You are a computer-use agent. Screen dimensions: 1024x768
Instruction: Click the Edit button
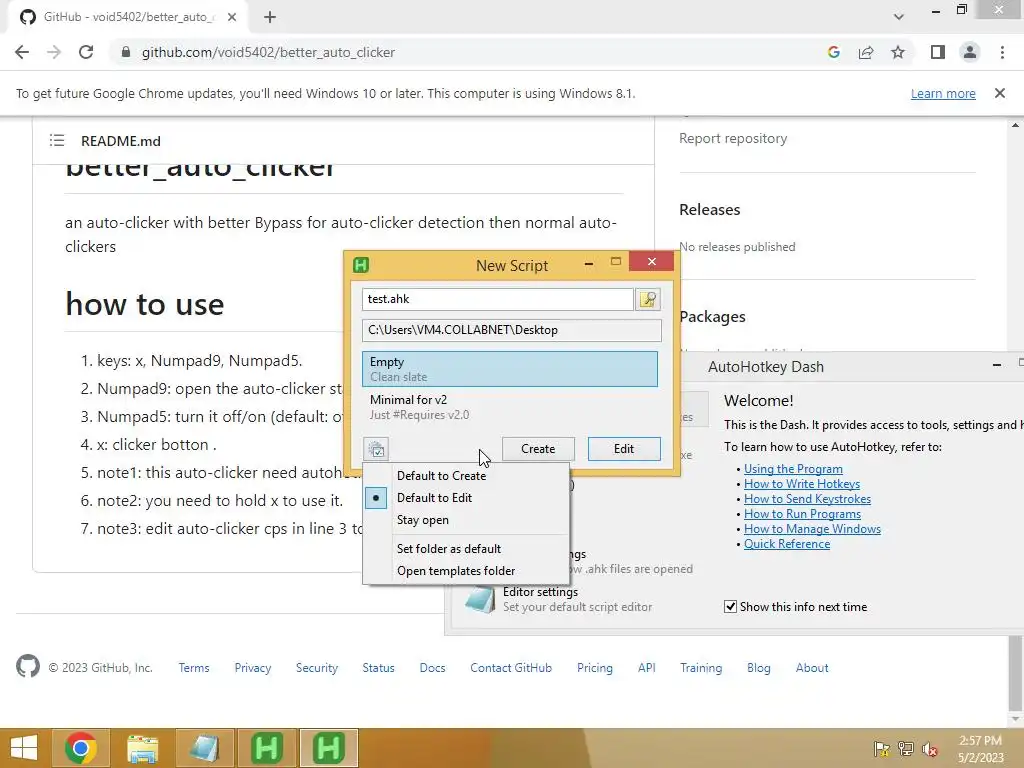pos(624,449)
